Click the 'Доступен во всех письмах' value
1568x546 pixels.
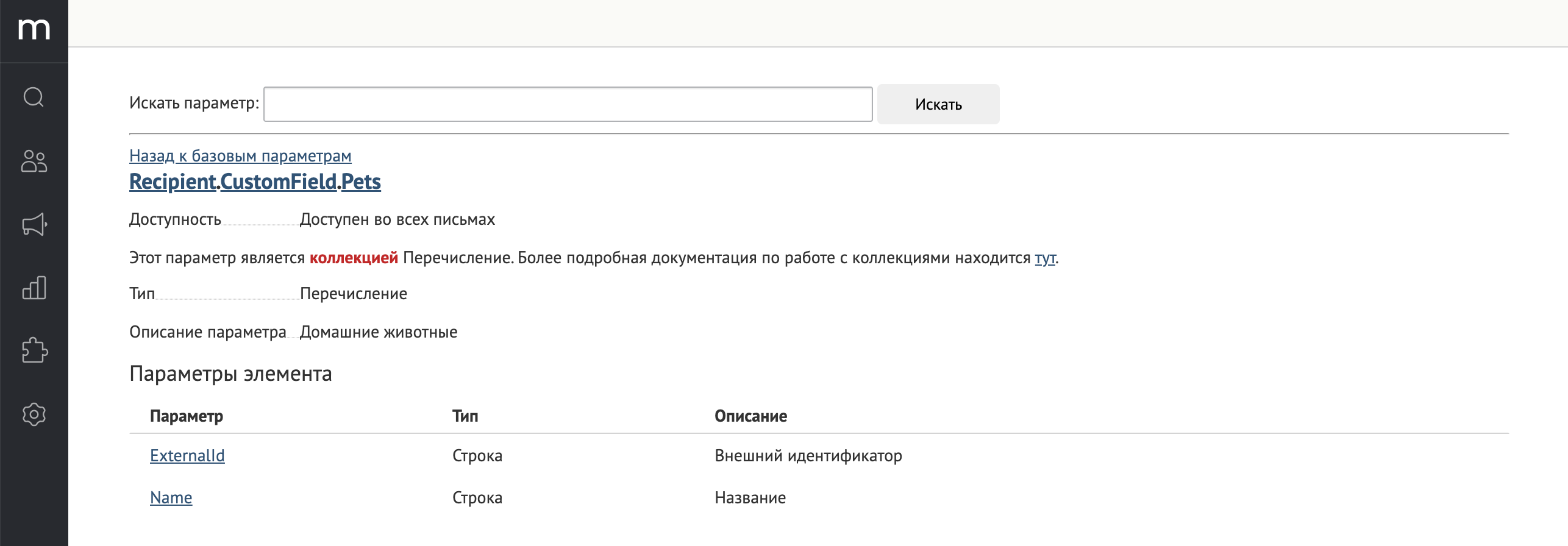point(397,219)
